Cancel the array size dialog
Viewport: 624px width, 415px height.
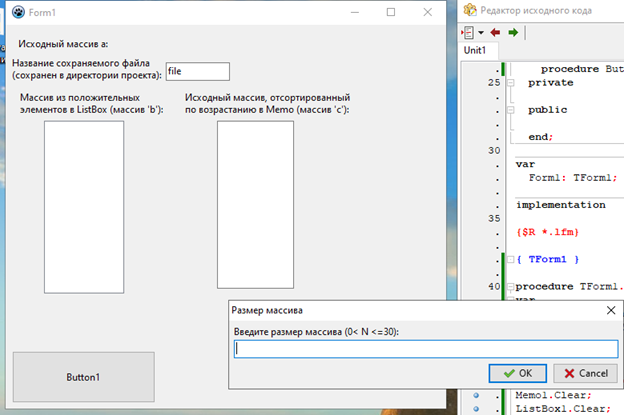pos(585,373)
